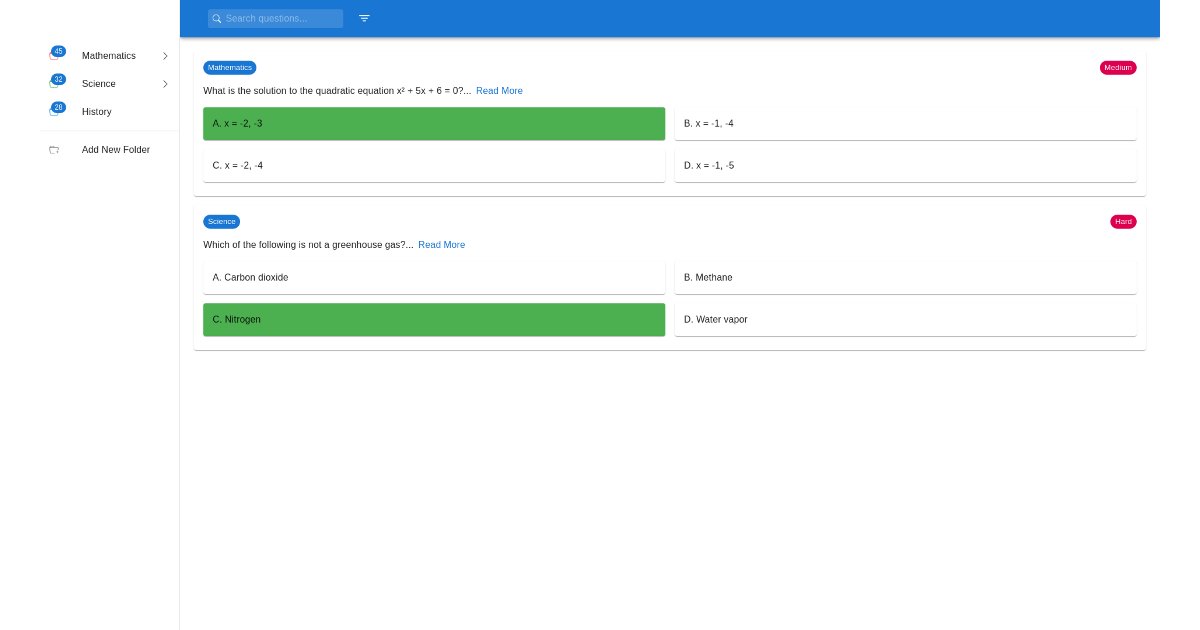Open the filter icon in the top bar
The image size is (1200, 630).
(364, 18)
